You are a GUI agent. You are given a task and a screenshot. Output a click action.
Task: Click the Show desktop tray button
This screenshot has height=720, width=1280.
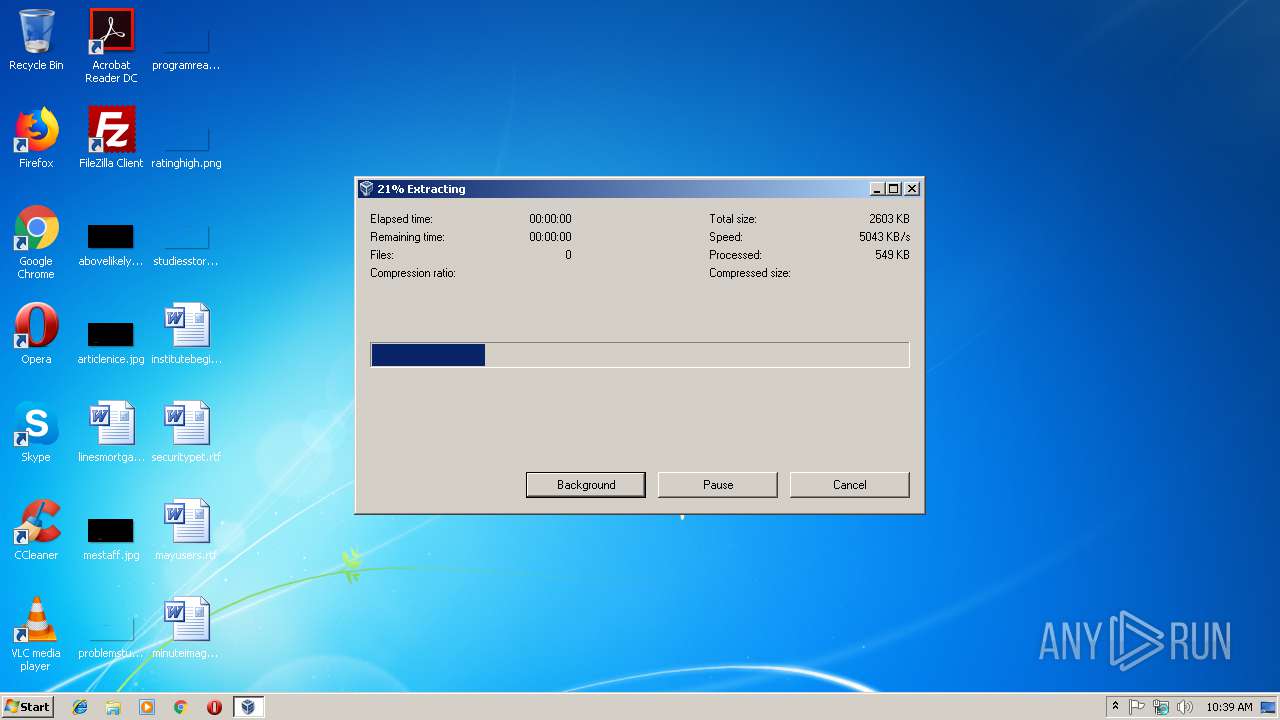point(1269,707)
